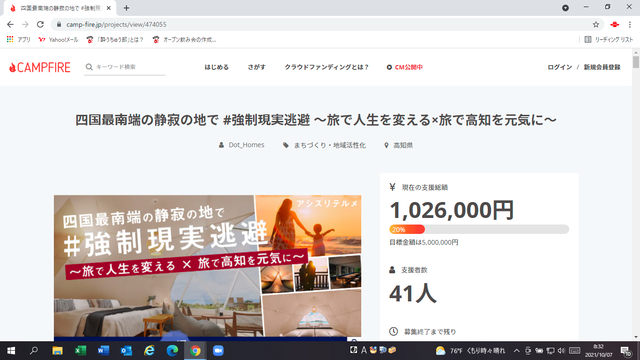Open the weather widget showing 76°F

pos(470,351)
